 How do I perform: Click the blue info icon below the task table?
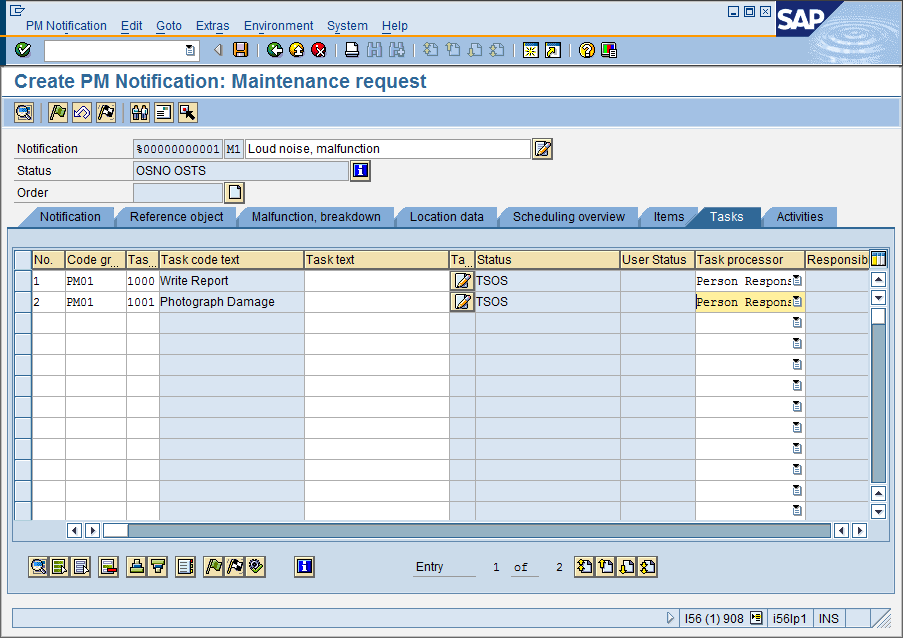click(304, 567)
